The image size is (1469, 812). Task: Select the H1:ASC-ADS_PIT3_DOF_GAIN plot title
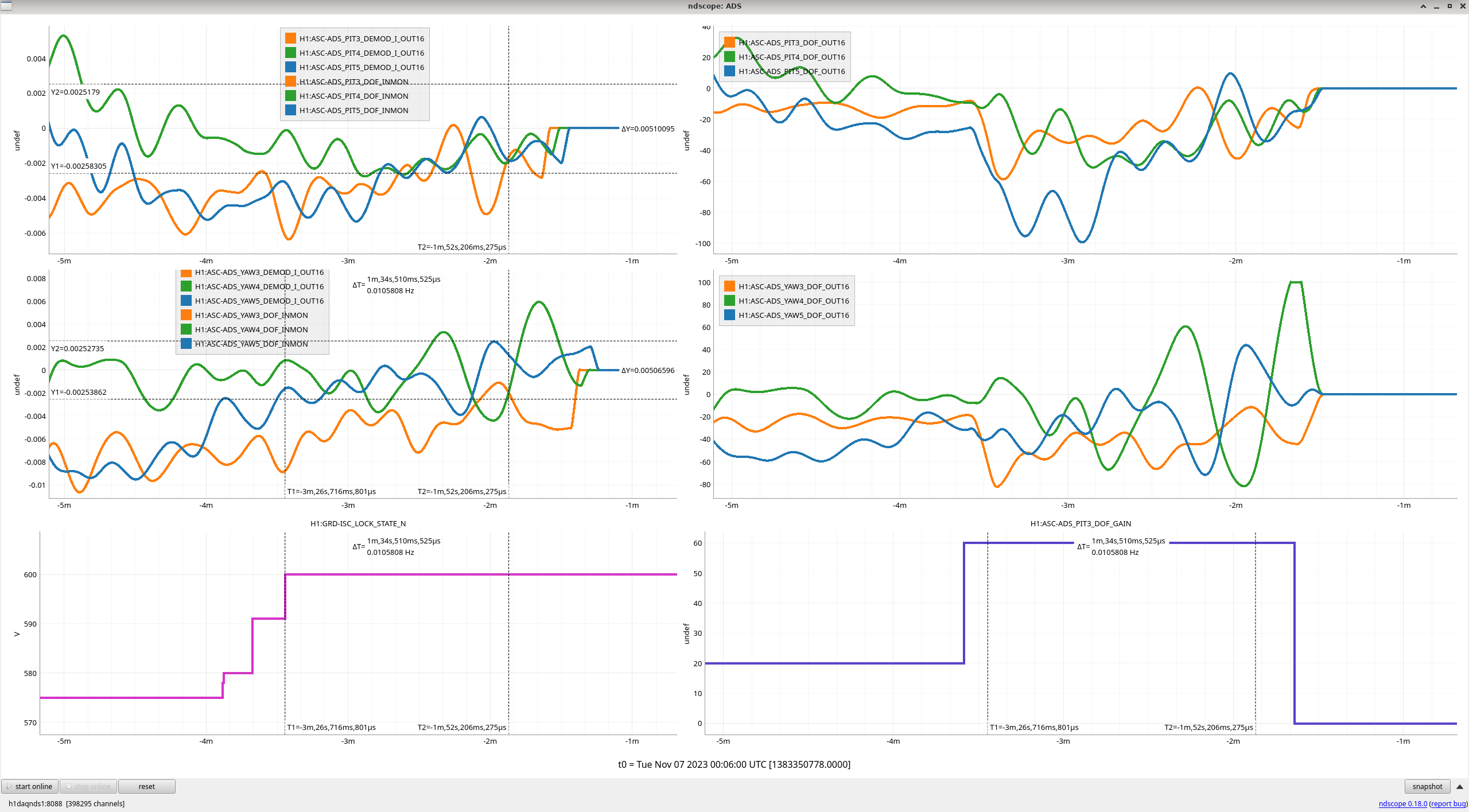1081,523
